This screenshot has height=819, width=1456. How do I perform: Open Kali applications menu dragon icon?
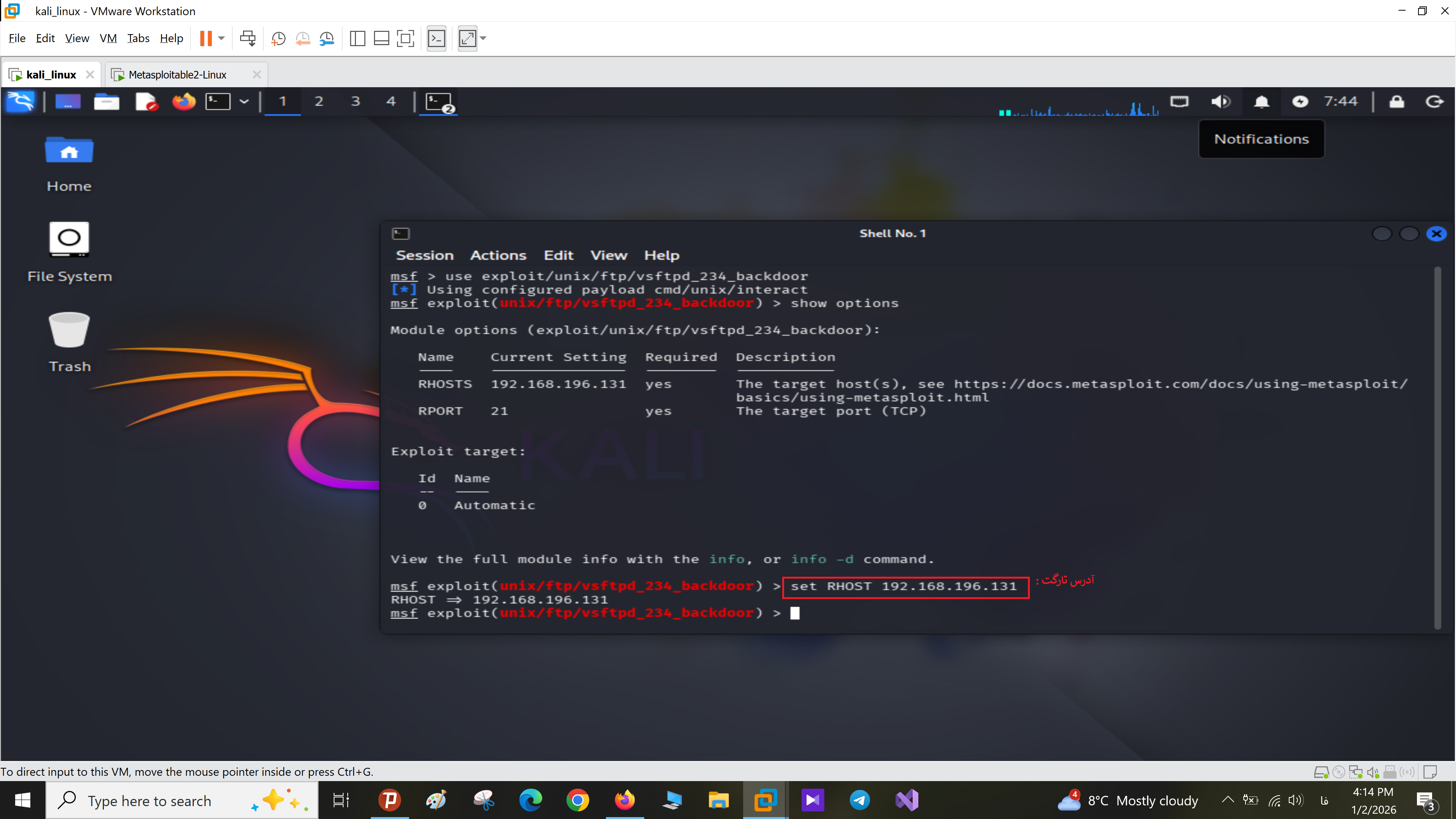(20, 102)
